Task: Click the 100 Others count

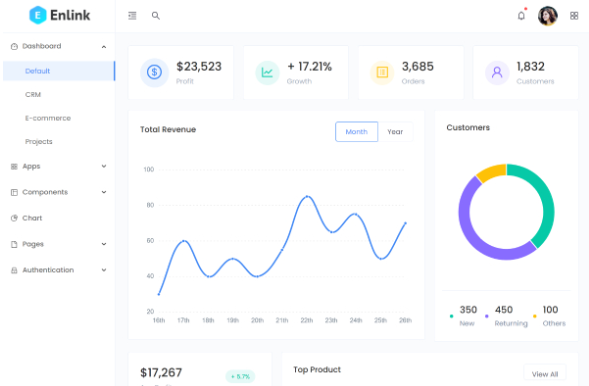Action: pos(550,310)
